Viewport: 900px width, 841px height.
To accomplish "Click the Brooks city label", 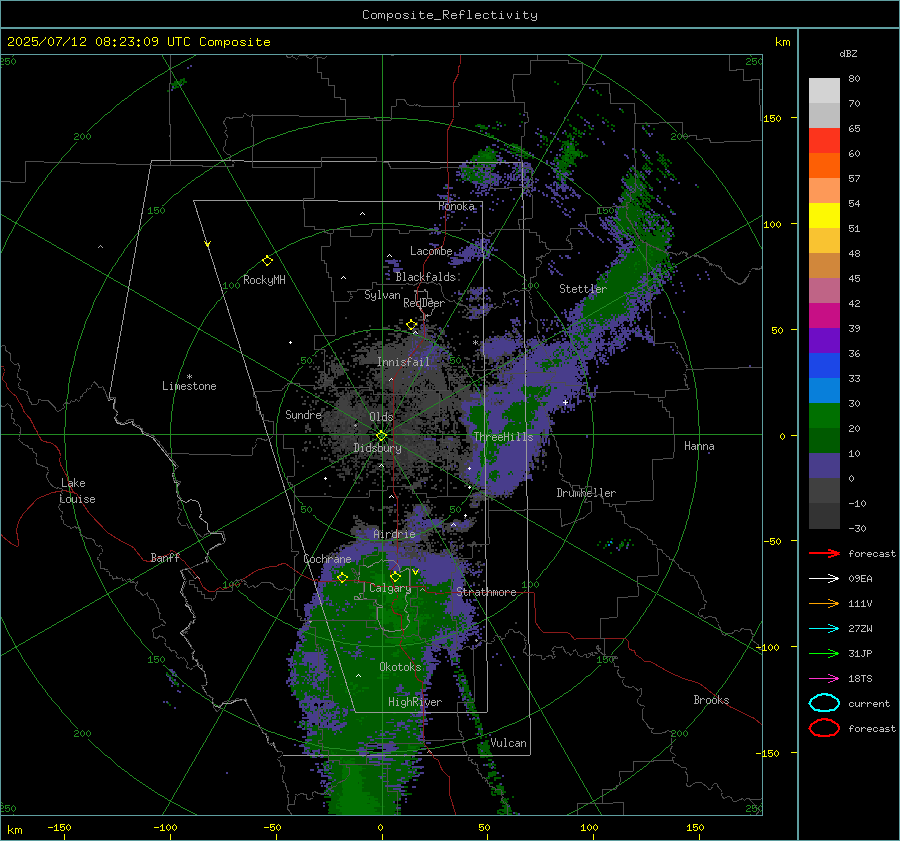I will coord(711,700).
